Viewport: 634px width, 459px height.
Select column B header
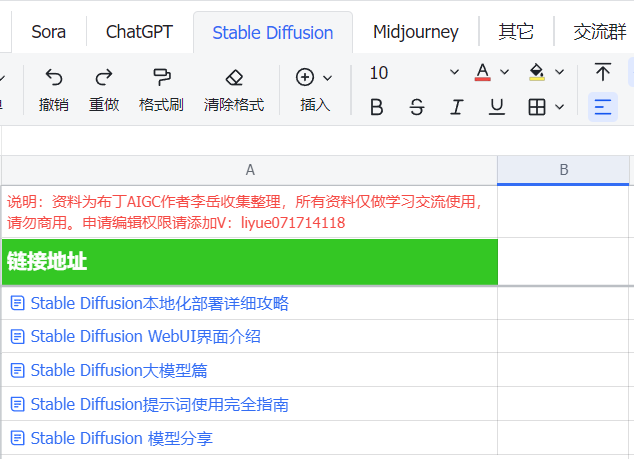coord(563,170)
